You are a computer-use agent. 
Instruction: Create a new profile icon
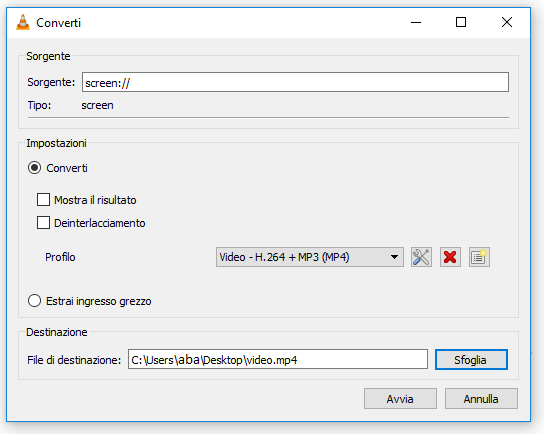tap(479, 257)
